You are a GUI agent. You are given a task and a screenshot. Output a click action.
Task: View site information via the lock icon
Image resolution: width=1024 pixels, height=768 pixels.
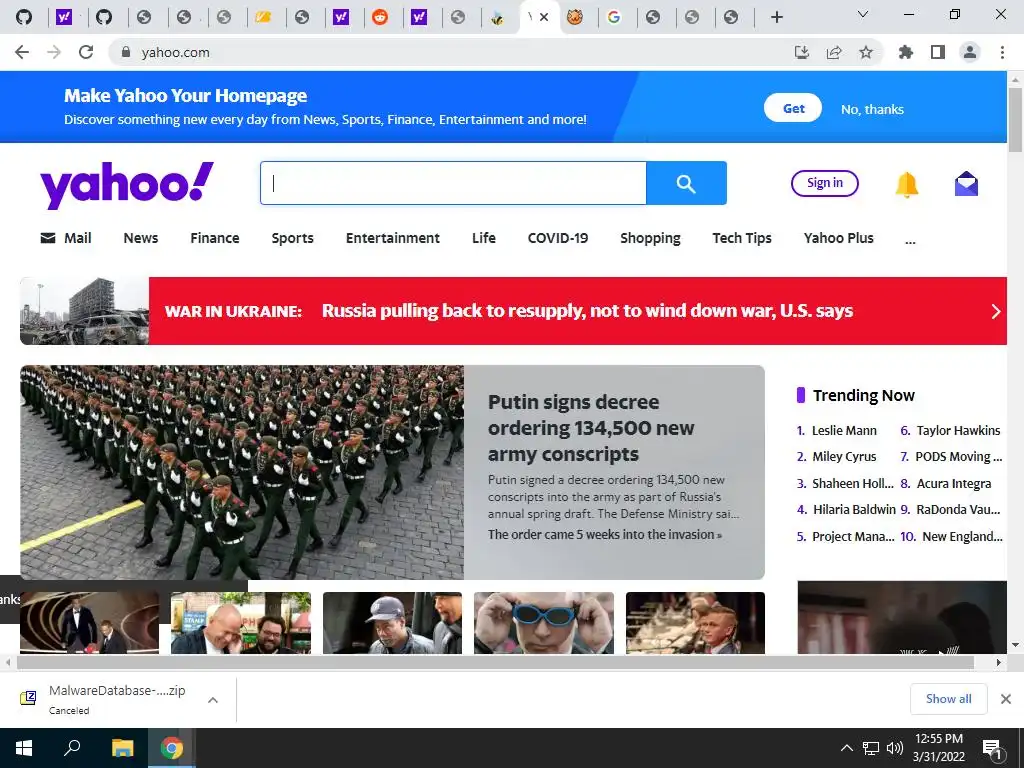coord(126,52)
